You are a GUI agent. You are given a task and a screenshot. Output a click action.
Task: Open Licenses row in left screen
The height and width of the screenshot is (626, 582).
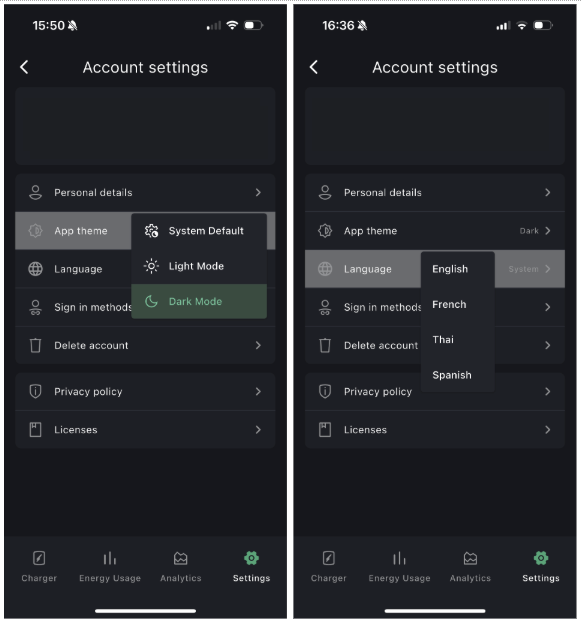(145, 430)
